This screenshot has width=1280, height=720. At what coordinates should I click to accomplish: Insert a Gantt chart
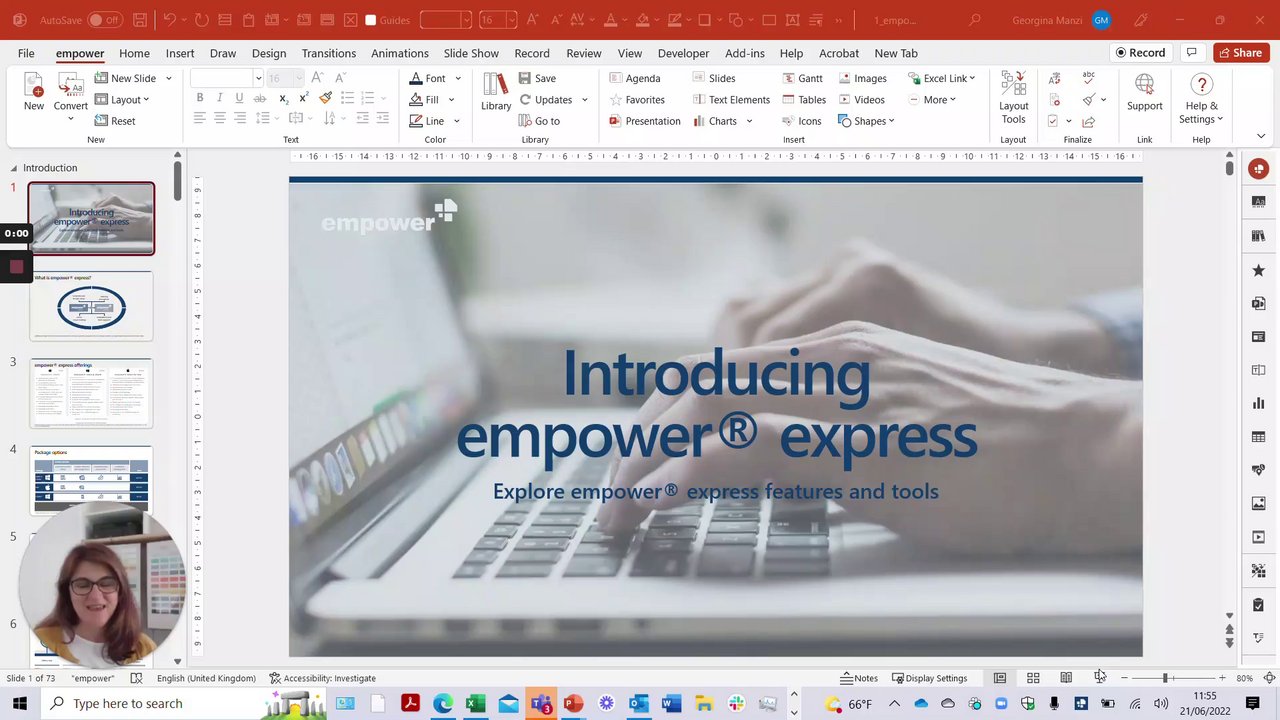[802, 78]
